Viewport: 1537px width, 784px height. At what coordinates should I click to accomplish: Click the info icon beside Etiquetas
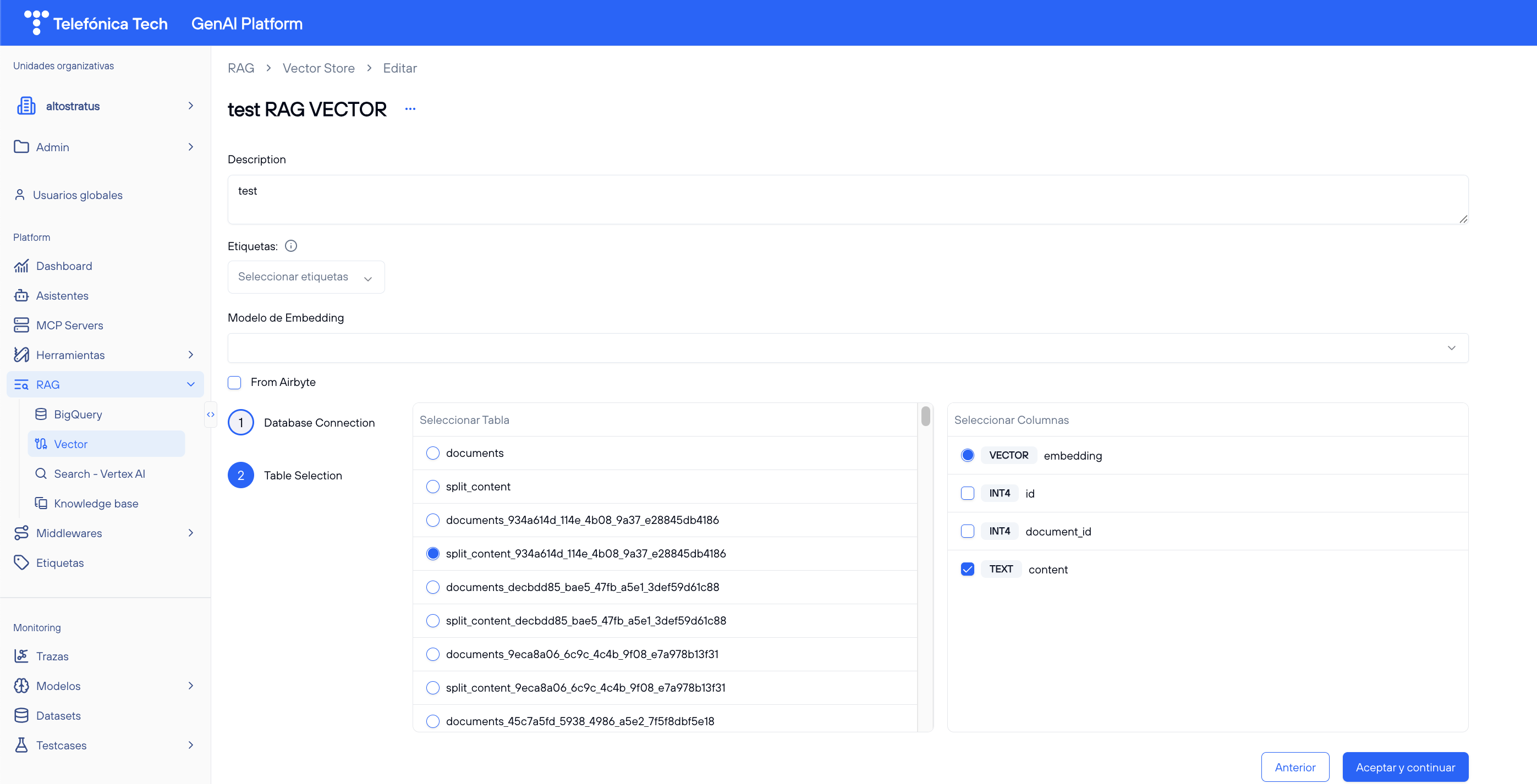290,246
